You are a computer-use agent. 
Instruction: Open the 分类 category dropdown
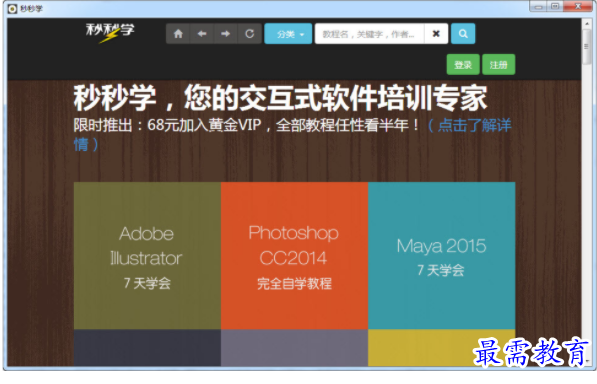coord(288,34)
